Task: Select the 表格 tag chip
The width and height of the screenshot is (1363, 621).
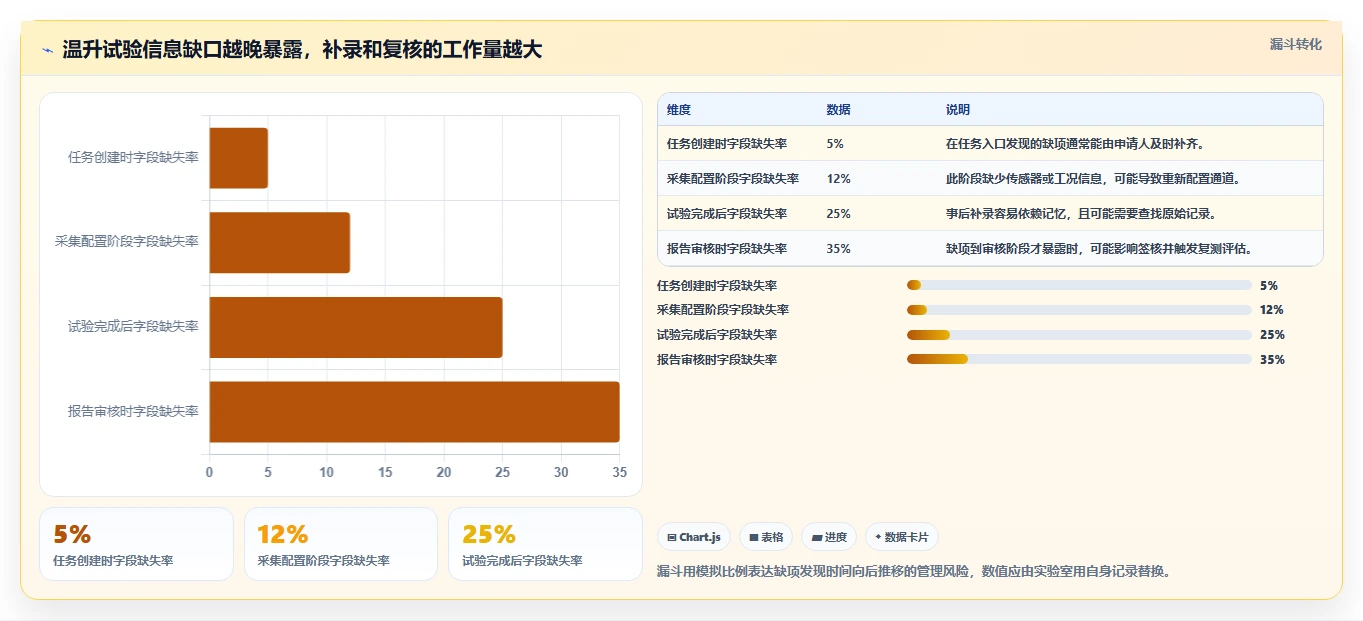Action: [766, 537]
